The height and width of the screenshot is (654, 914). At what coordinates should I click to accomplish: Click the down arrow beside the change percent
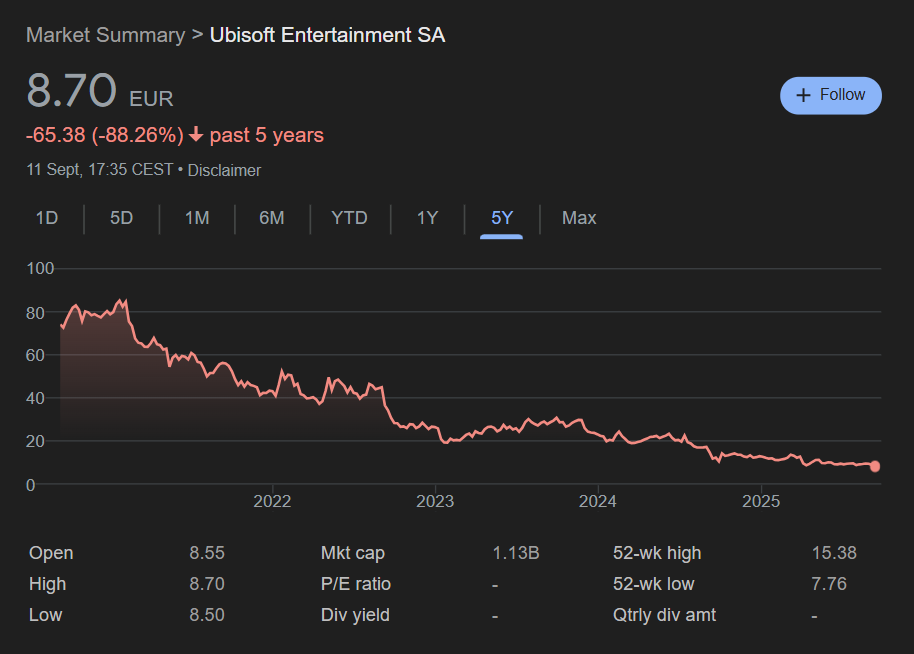[196, 135]
